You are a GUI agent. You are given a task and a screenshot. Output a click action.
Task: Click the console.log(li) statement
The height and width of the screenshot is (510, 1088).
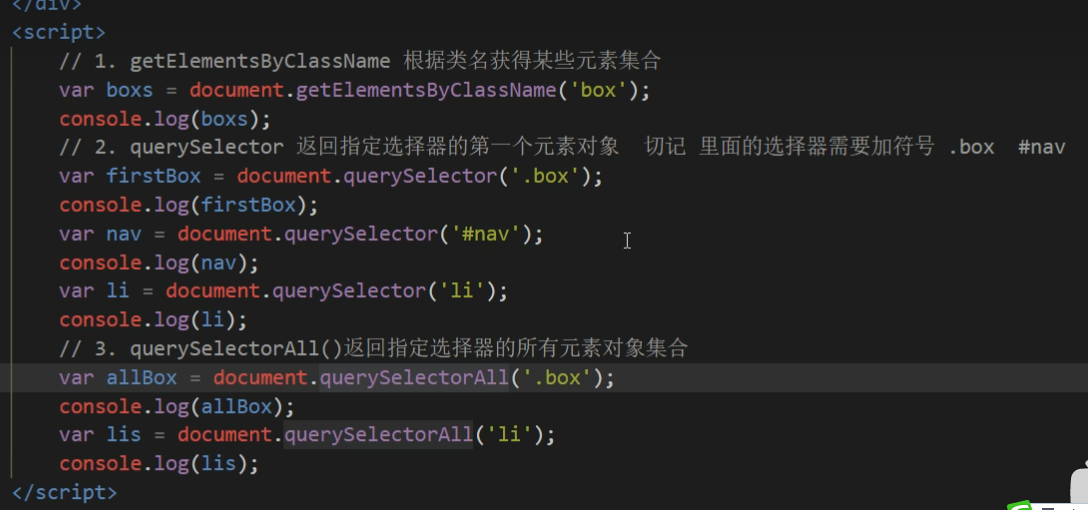point(153,320)
